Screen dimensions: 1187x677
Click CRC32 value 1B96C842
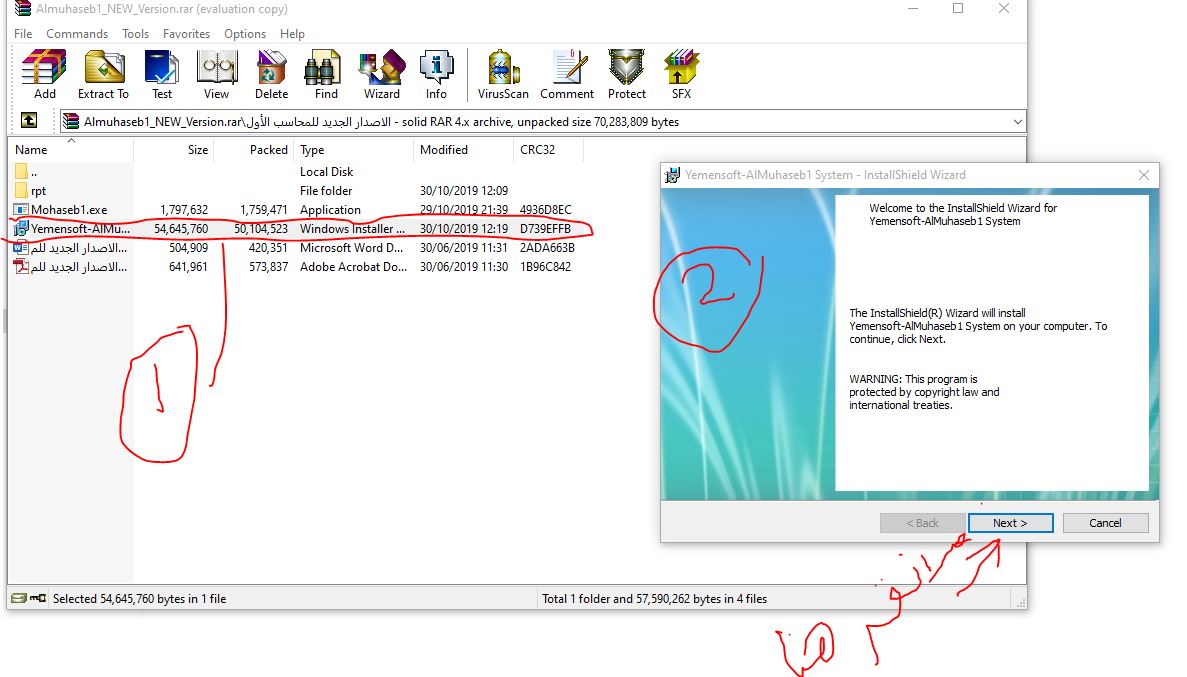[546, 267]
